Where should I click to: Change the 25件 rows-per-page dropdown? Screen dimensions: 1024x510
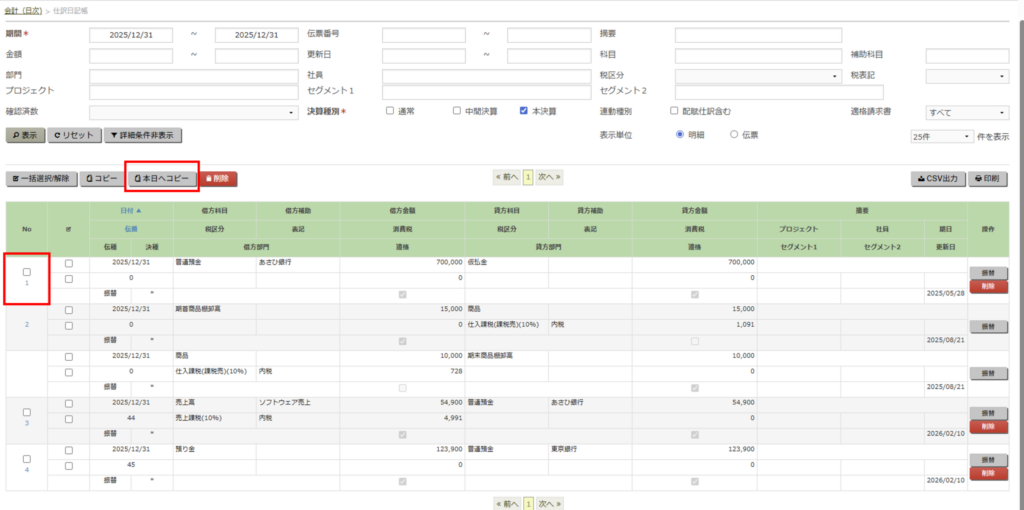click(x=940, y=136)
